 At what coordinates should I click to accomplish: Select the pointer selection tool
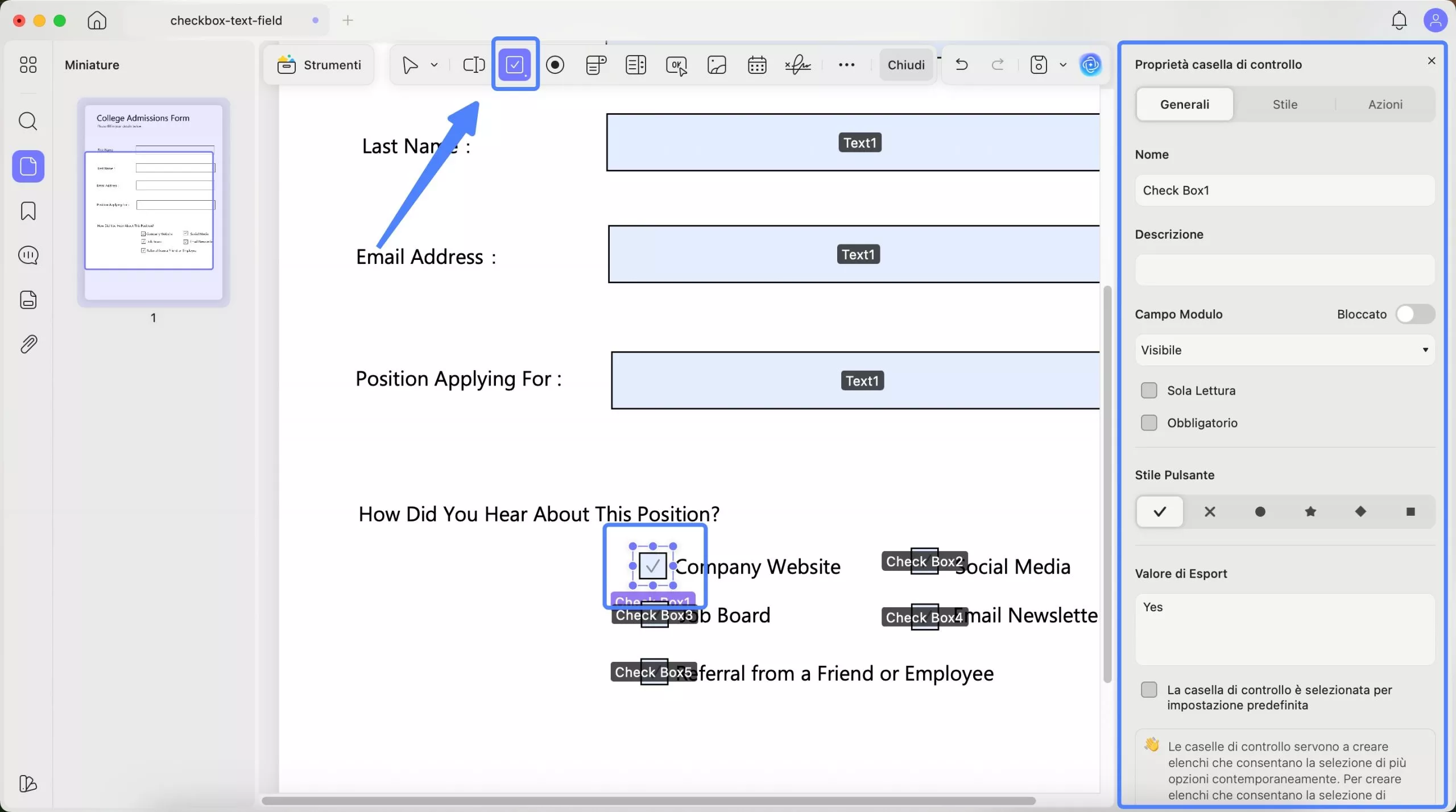[410, 65]
